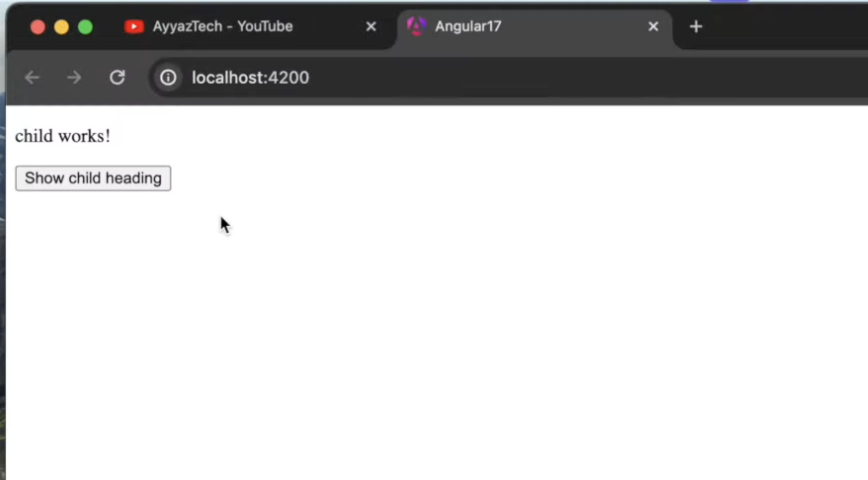Click the Angular logo favicon on tab
This screenshot has width=868, height=480.
(x=416, y=26)
